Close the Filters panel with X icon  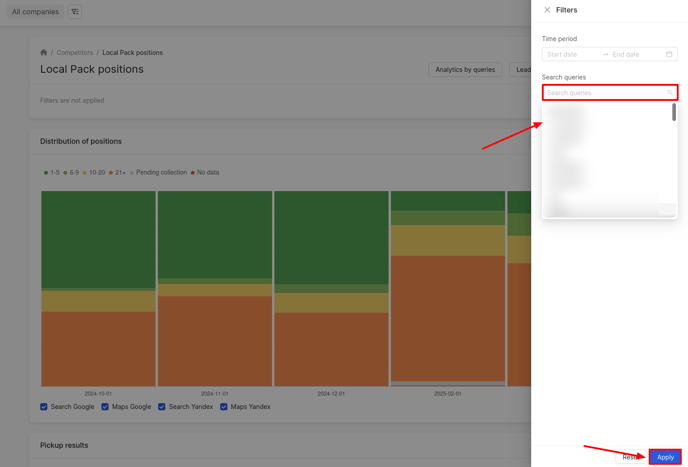tap(547, 10)
